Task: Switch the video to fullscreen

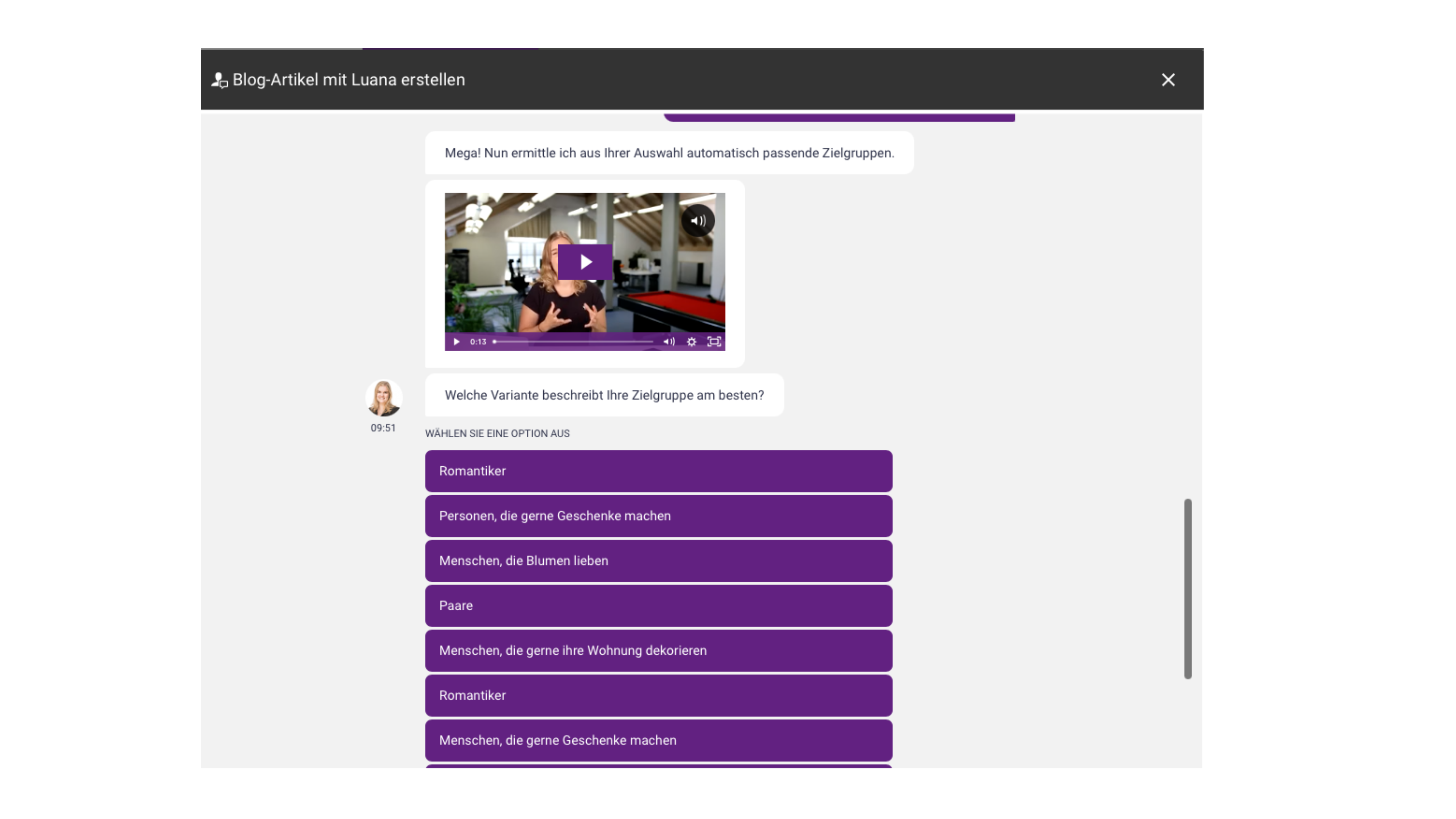Action: click(714, 341)
